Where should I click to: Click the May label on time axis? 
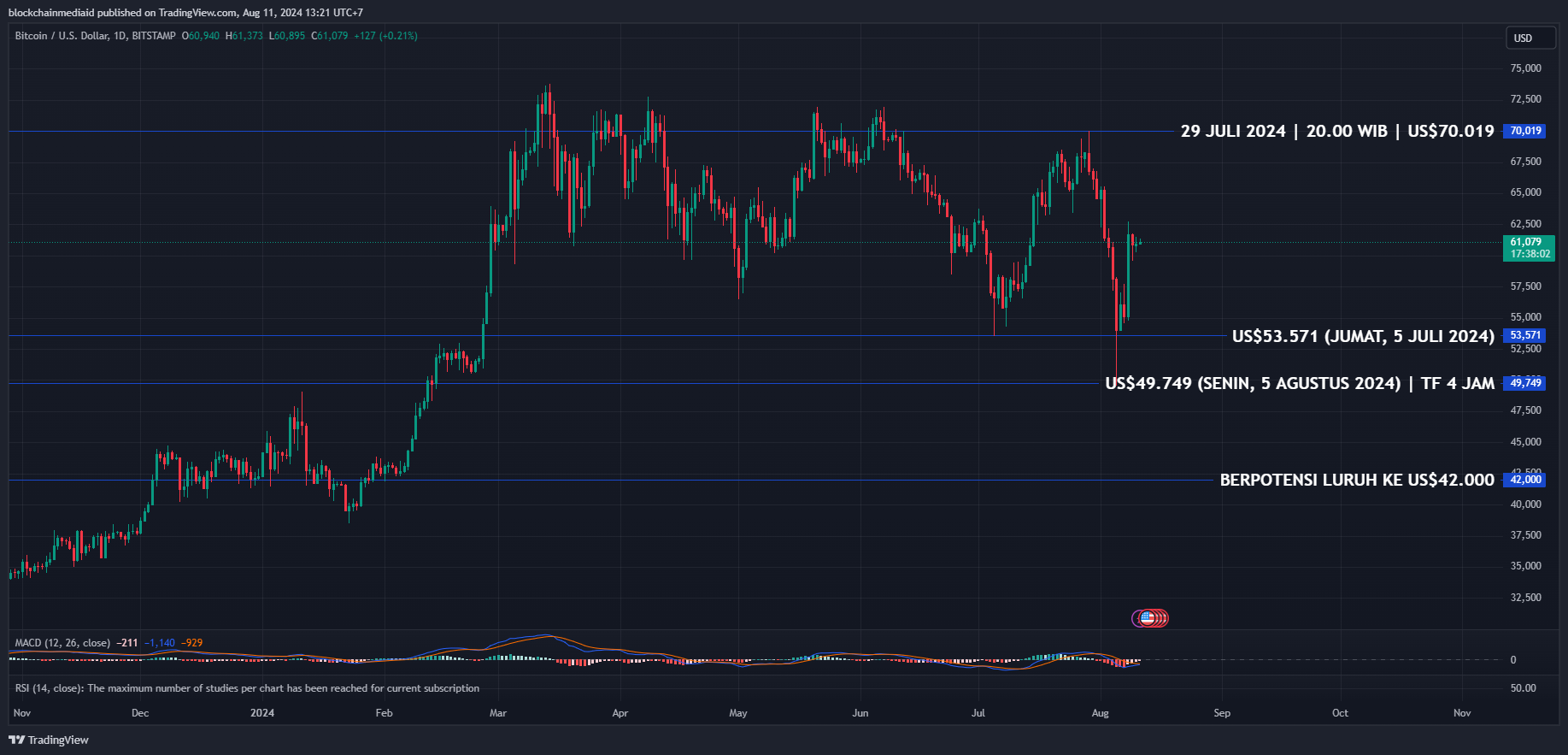738,713
